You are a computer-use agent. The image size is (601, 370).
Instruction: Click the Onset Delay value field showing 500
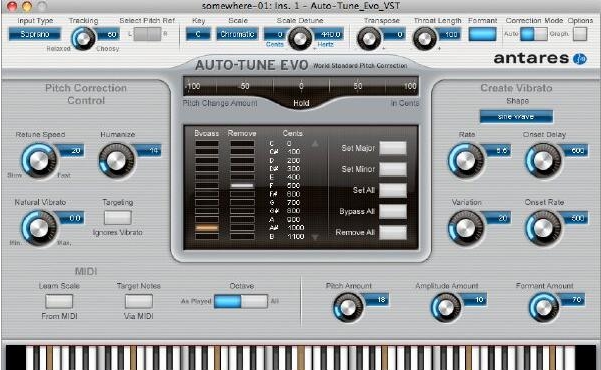(x=575, y=150)
